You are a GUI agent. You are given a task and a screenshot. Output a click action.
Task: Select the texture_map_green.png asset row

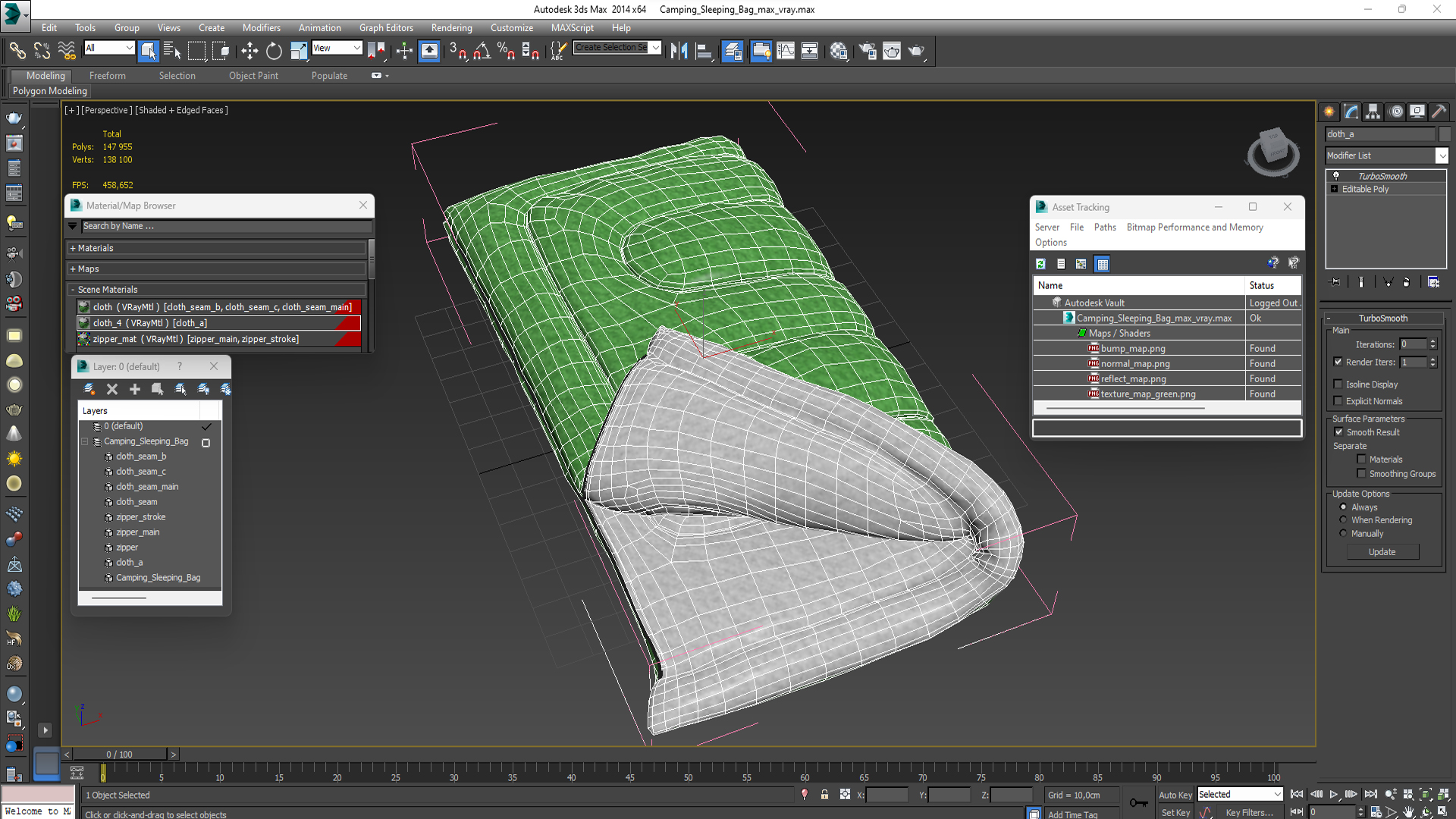(x=1147, y=394)
